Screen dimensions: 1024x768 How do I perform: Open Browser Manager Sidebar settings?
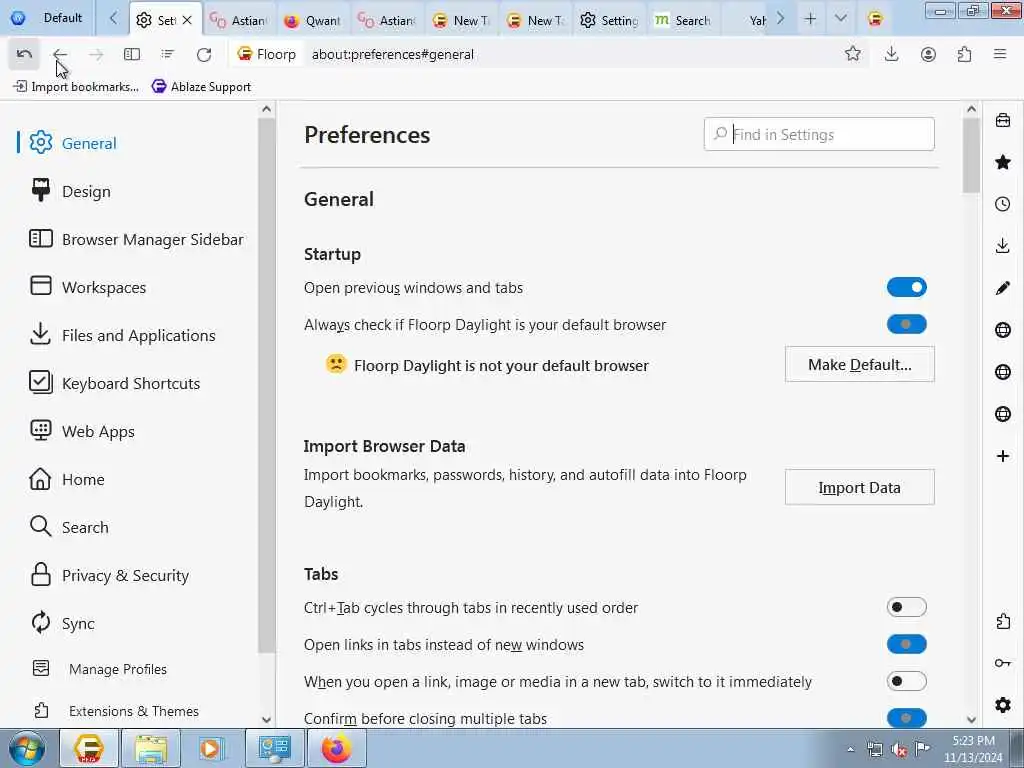click(137, 240)
